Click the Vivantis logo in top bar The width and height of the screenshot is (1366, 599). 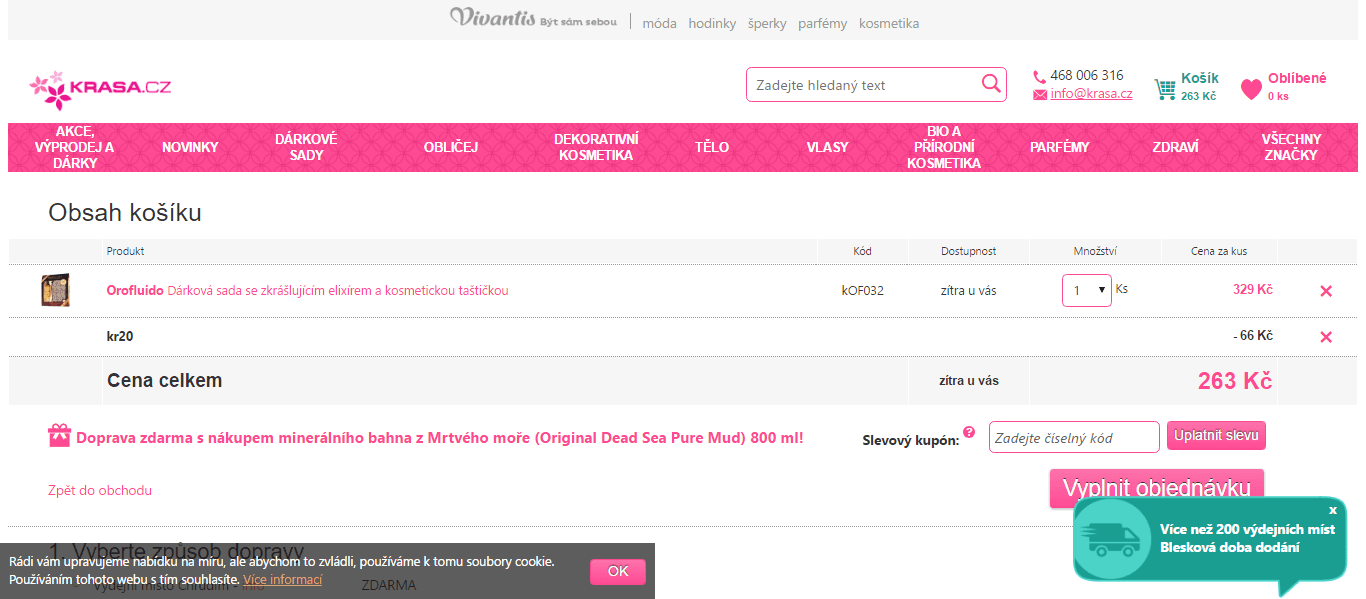pos(533,19)
